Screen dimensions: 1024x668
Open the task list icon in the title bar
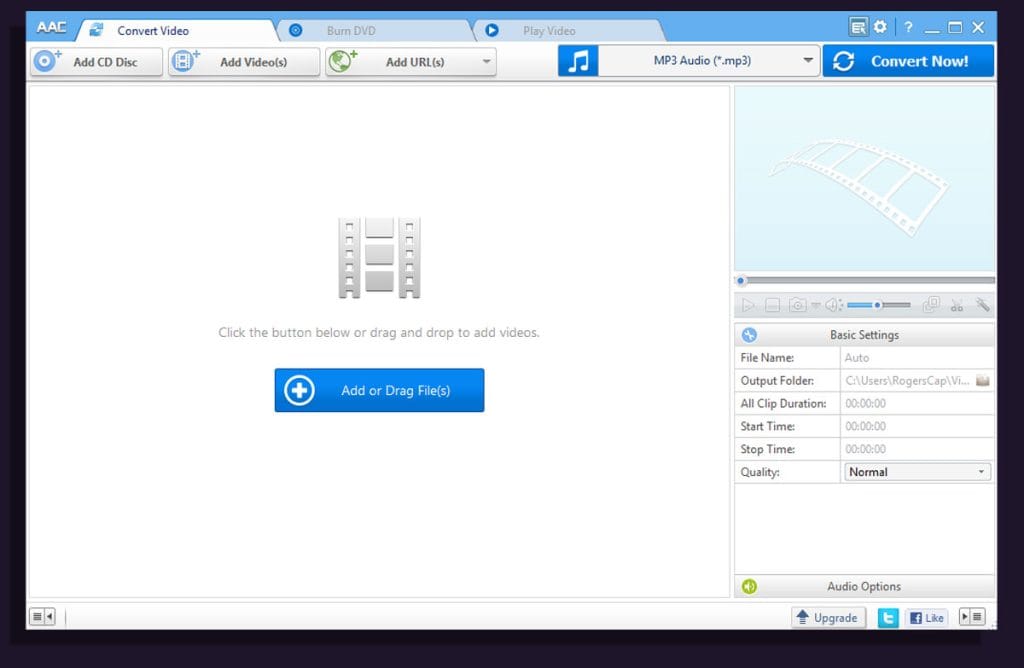tap(858, 27)
